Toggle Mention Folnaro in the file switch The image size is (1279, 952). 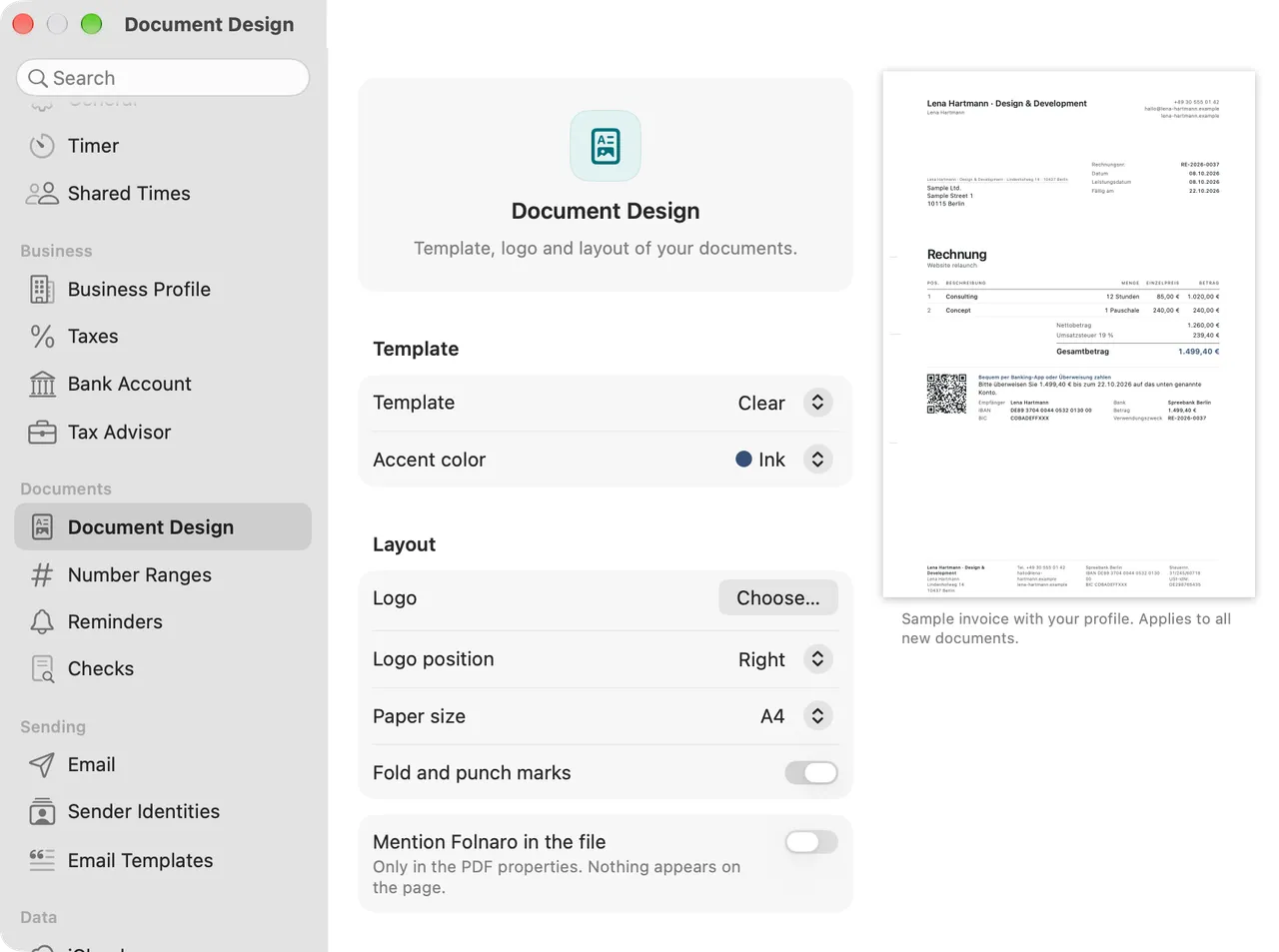tap(811, 842)
